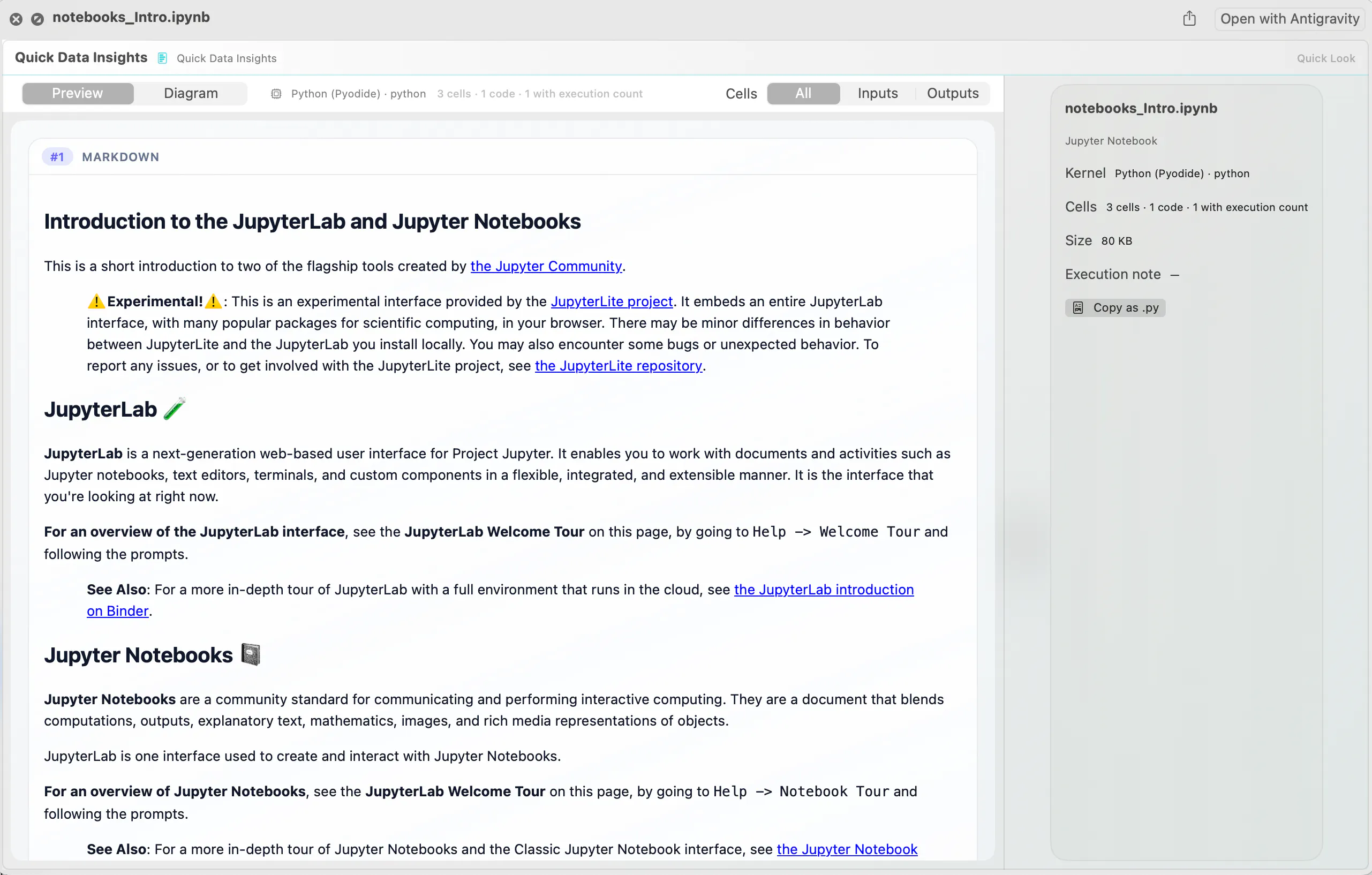
Task: Click the kernel chip icon beside Python (Pyodide)
Action: [x=276, y=93]
